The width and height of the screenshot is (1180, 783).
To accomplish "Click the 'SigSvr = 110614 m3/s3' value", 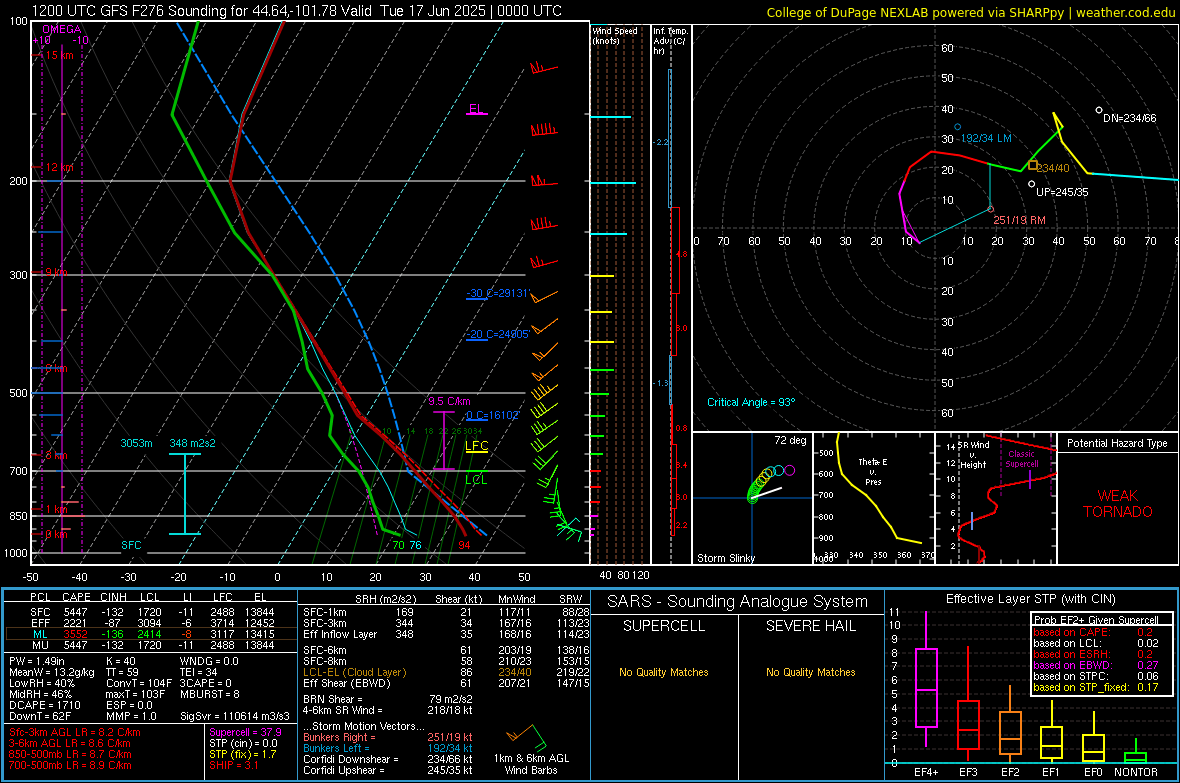I will (235, 716).
